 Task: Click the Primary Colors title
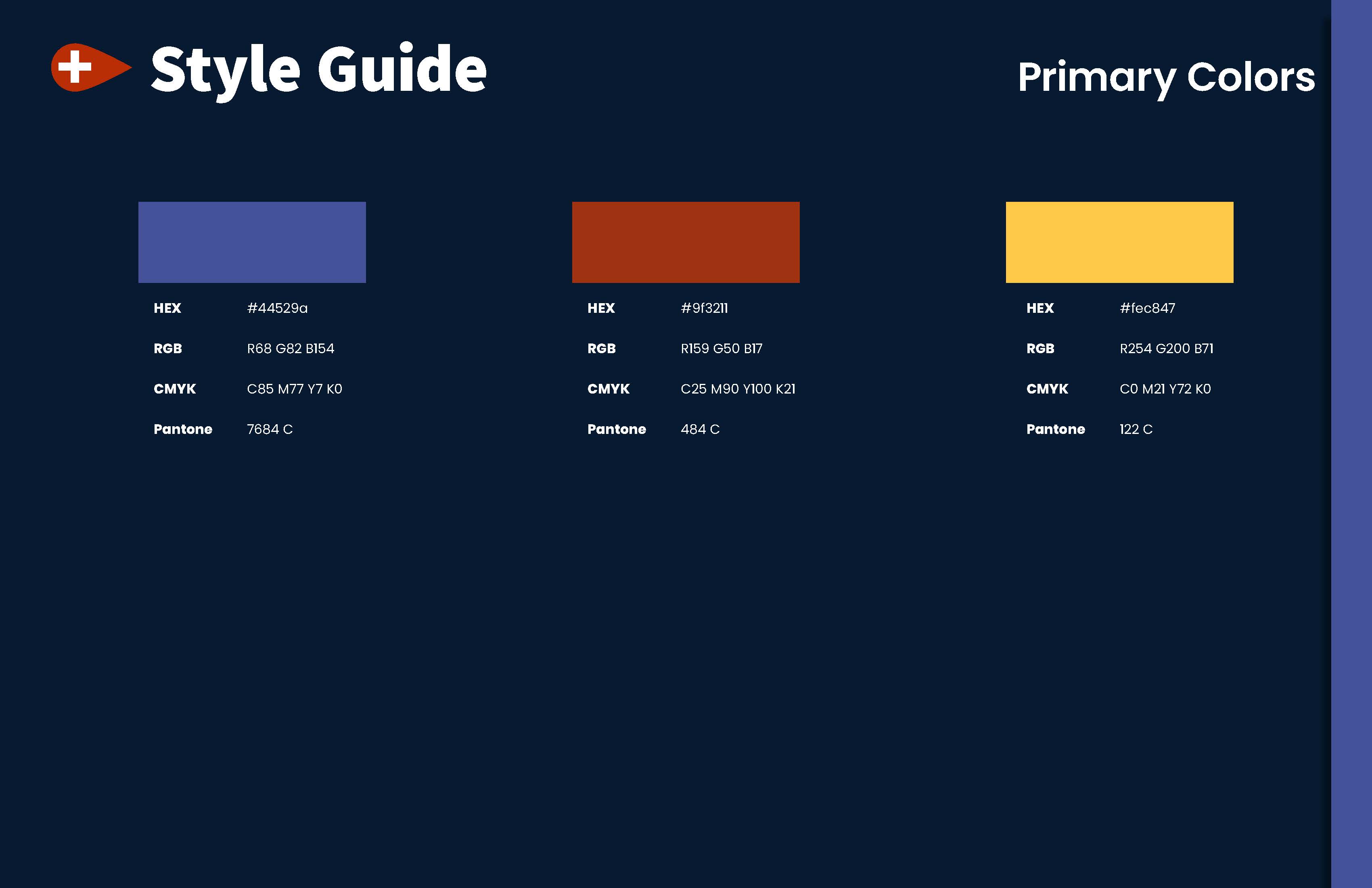click(x=1166, y=78)
